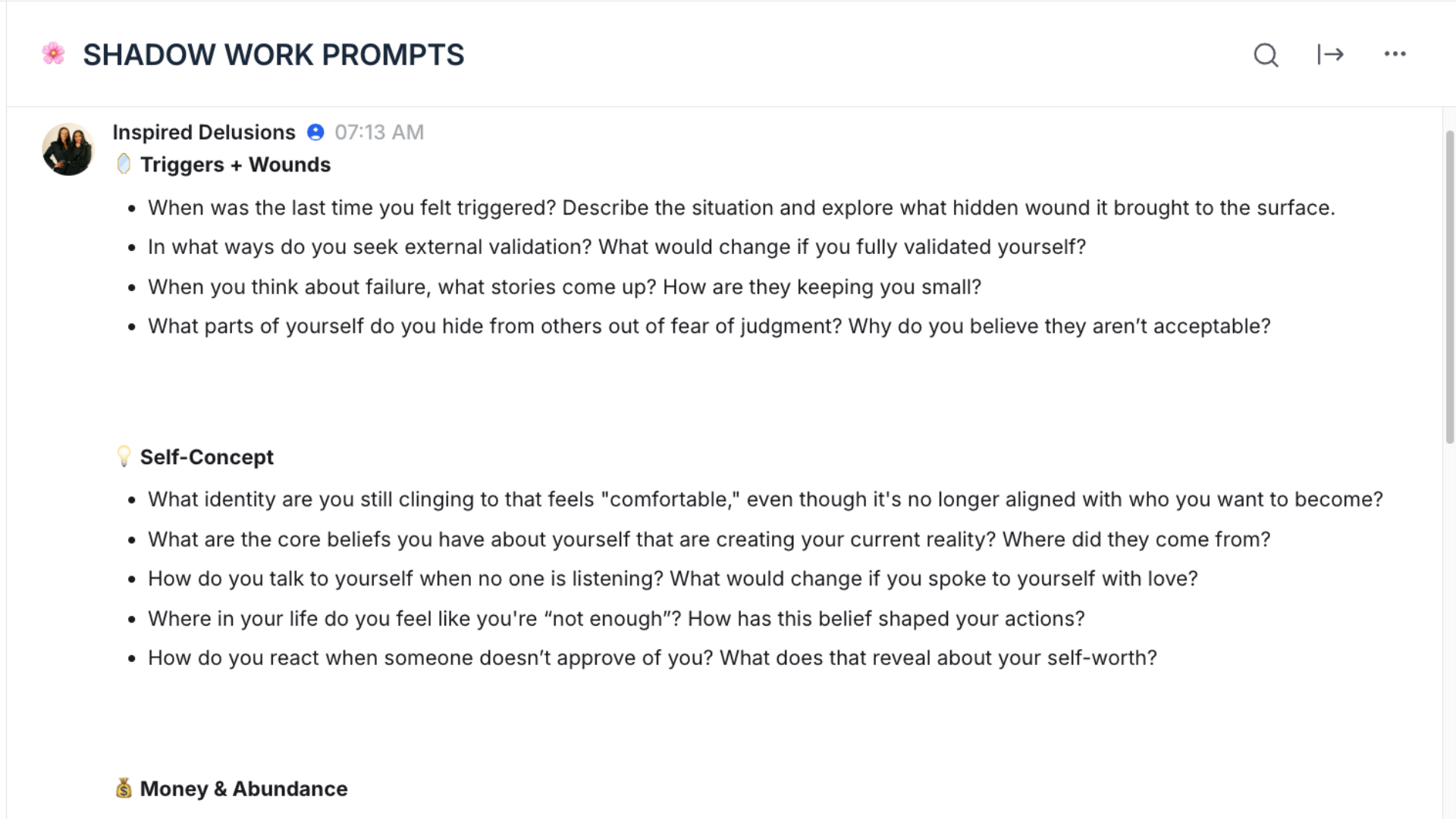The image size is (1456, 819).
Task: Click the collapse panel arrow icon
Action: coord(1330,55)
